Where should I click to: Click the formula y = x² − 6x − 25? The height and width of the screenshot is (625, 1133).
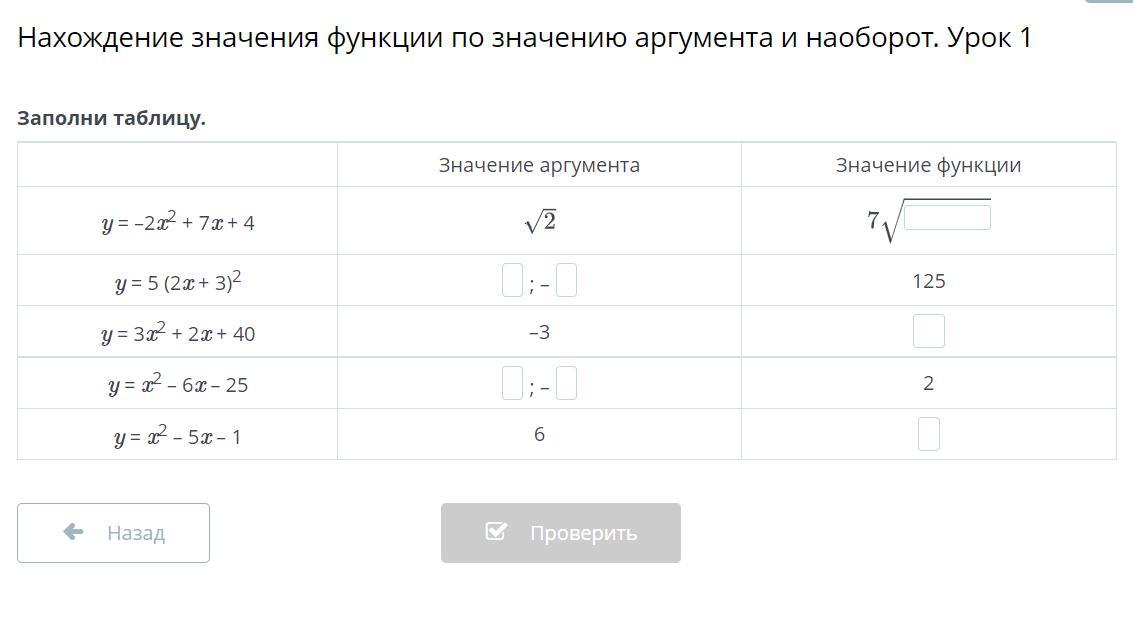[178, 384]
